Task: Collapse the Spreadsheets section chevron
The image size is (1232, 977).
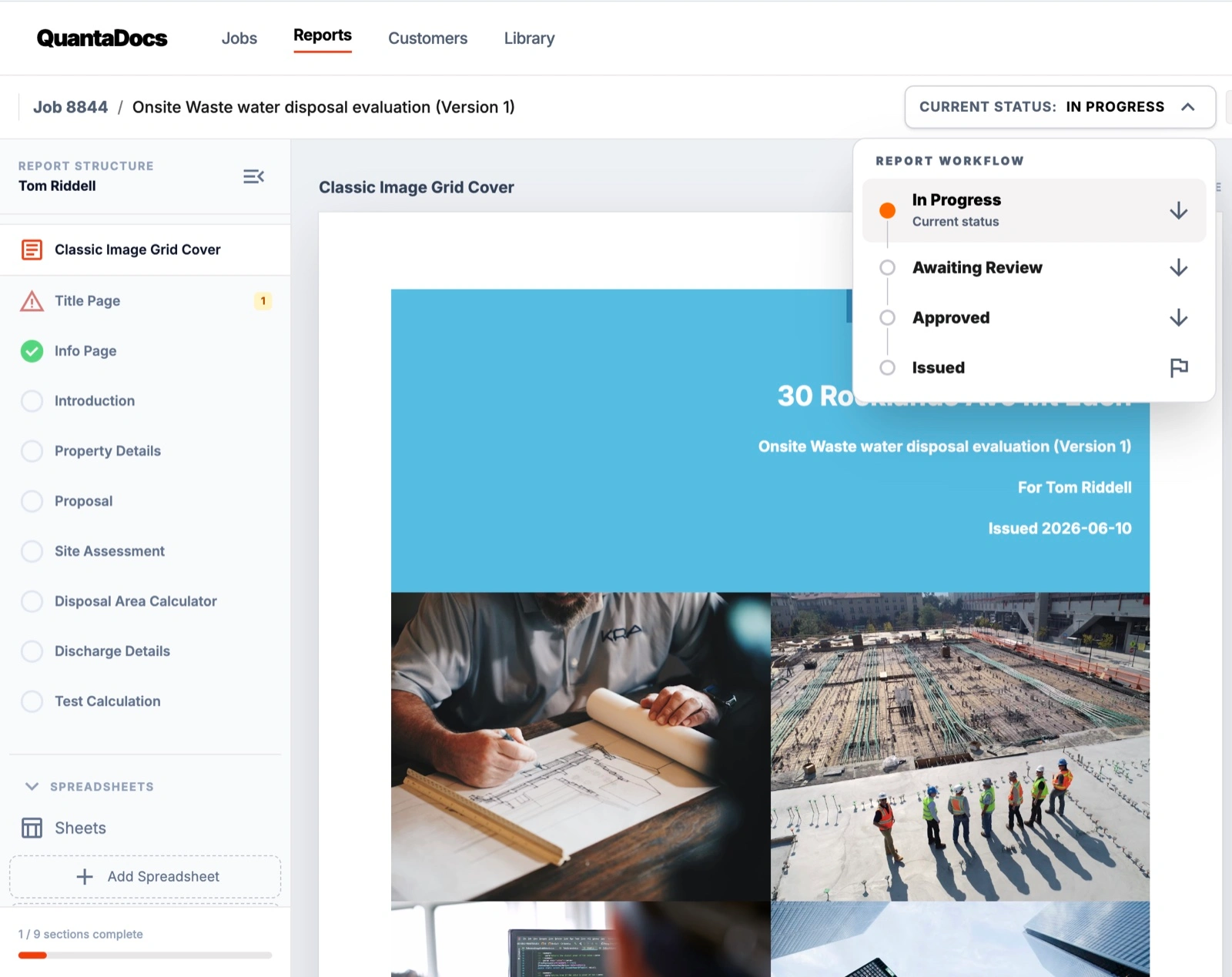Action: pyautogui.click(x=32, y=786)
